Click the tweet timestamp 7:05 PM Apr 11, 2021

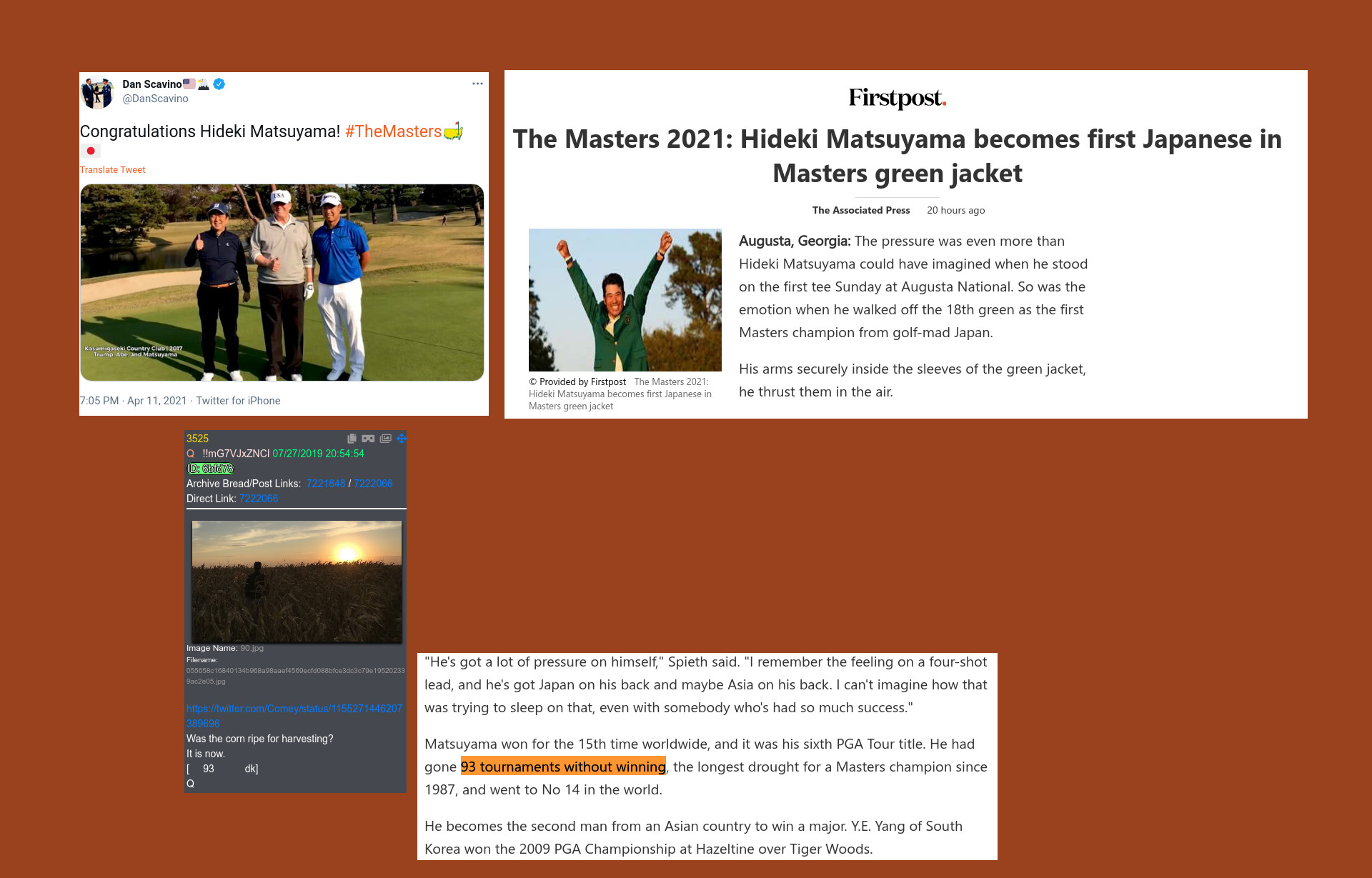tap(133, 401)
